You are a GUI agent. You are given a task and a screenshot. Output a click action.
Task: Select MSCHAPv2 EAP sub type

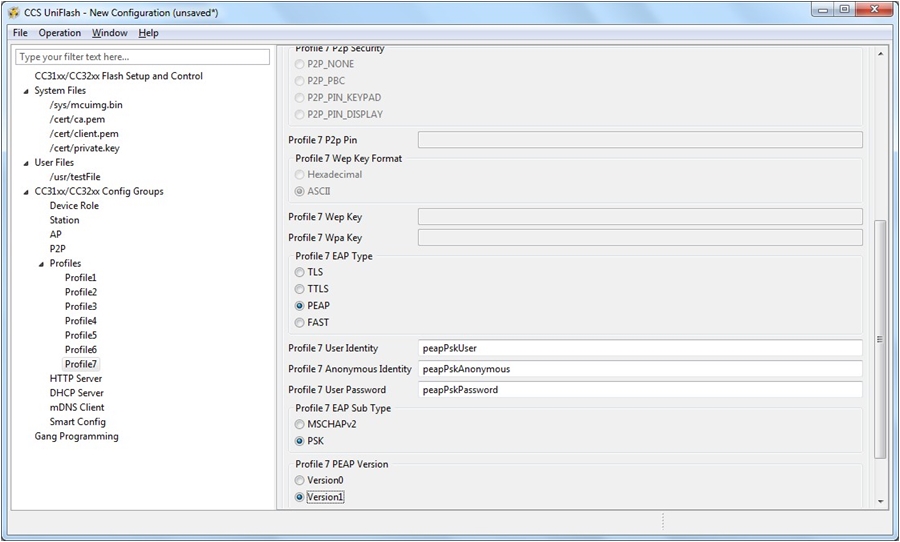(299, 424)
